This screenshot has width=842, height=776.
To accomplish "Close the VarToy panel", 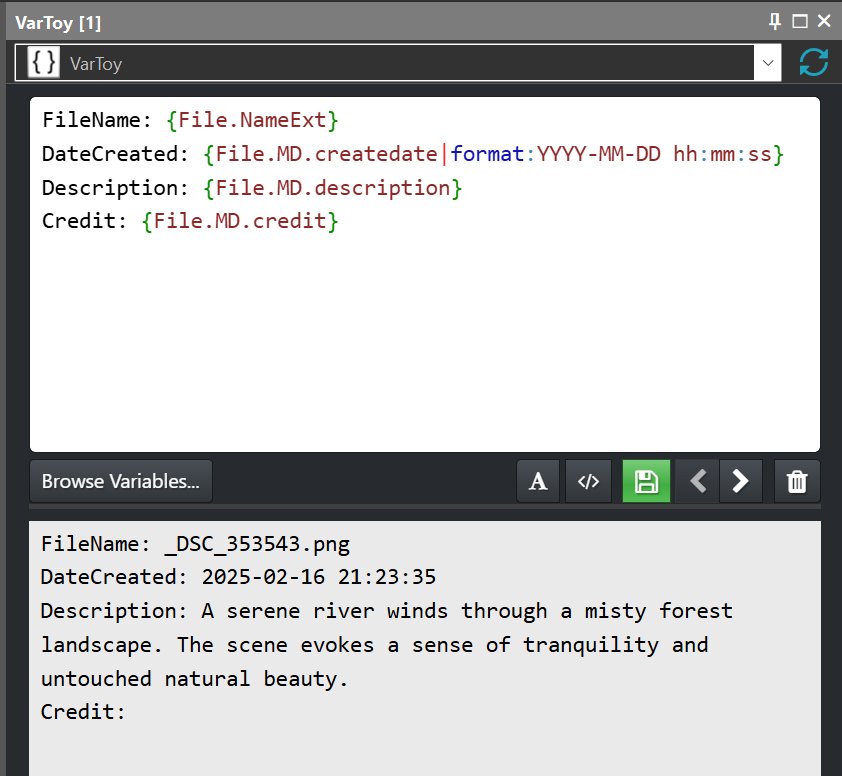I will pyautogui.click(x=824, y=21).
